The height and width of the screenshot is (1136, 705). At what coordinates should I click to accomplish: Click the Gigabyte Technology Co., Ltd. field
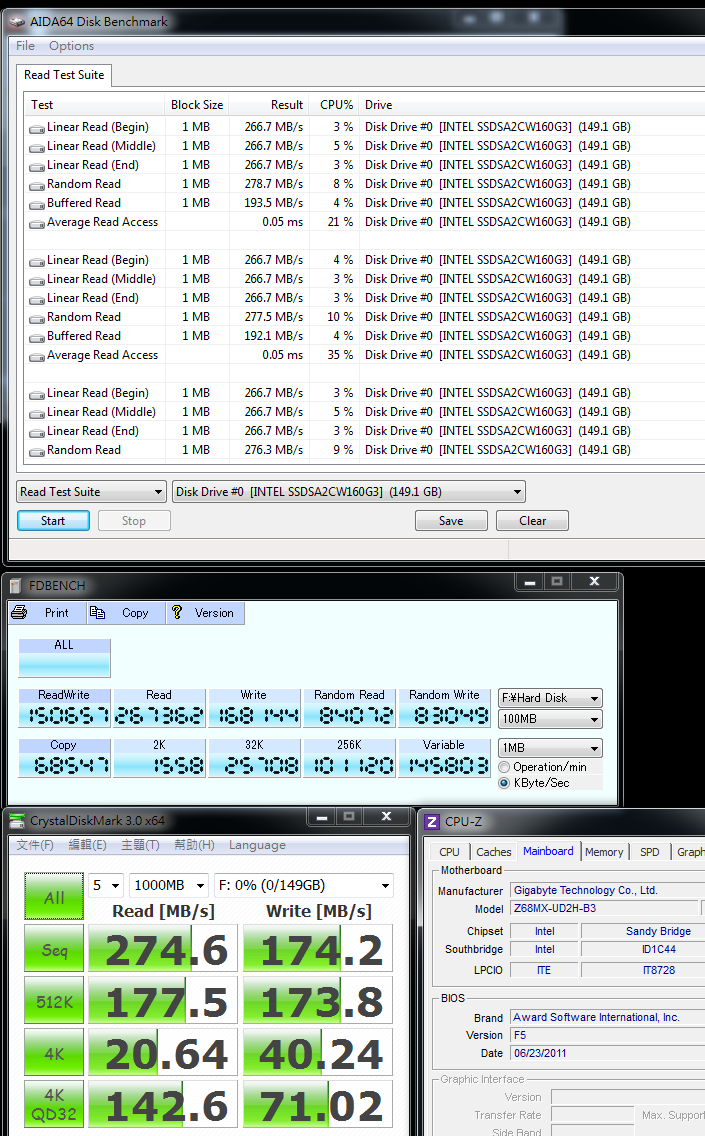(607, 890)
